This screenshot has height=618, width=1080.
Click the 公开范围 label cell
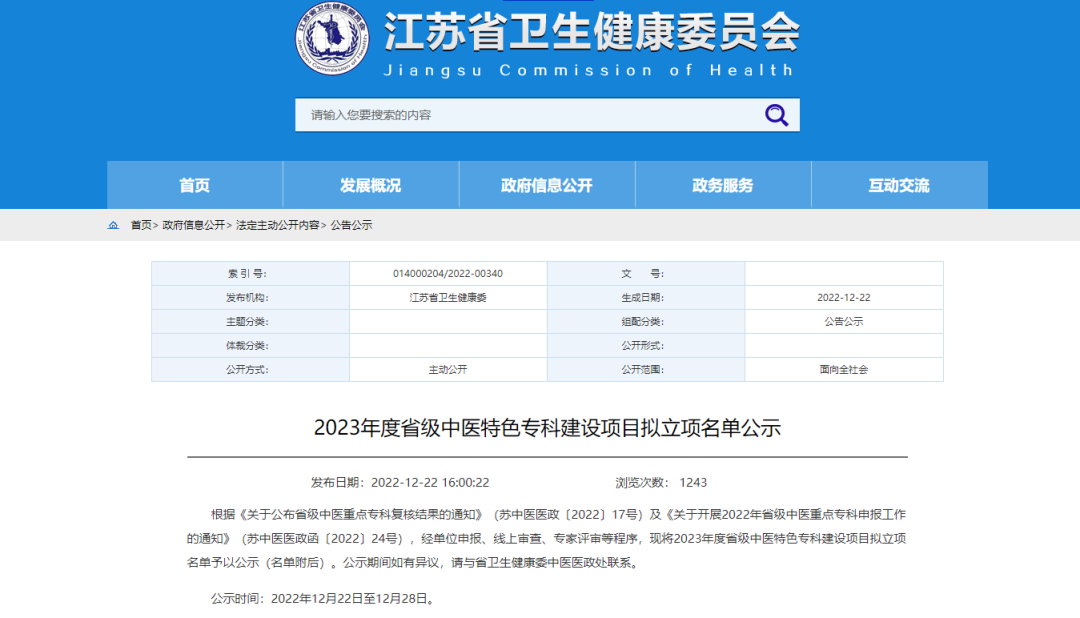pyautogui.click(x=646, y=369)
